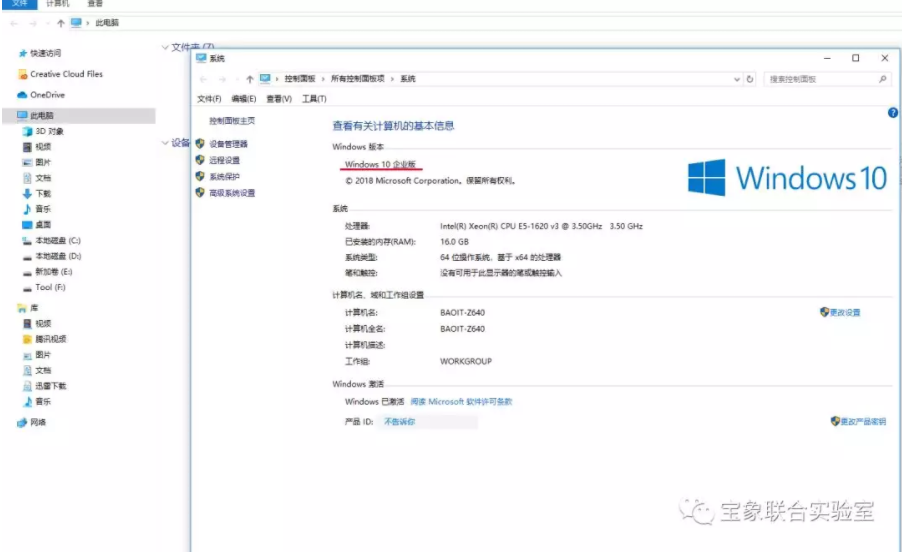Select 控制面板 in the breadcrumb path
The width and height of the screenshot is (902, 553).
300,79
